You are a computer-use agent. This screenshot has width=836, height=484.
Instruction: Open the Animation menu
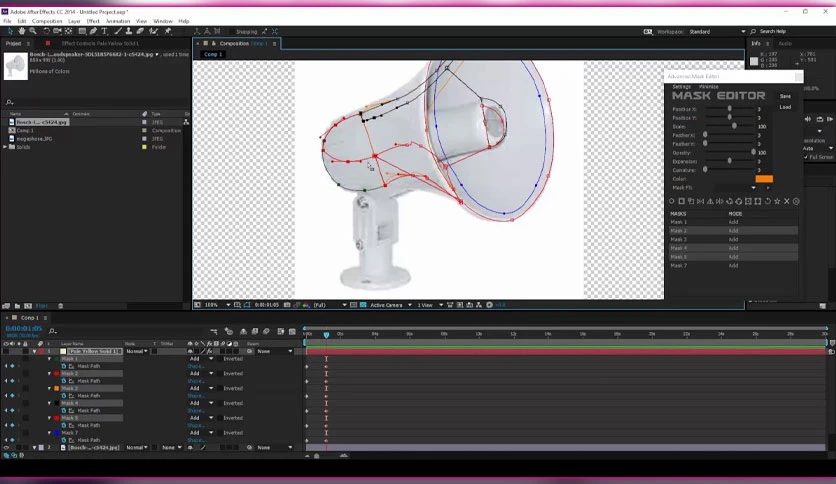coord(118,21)
